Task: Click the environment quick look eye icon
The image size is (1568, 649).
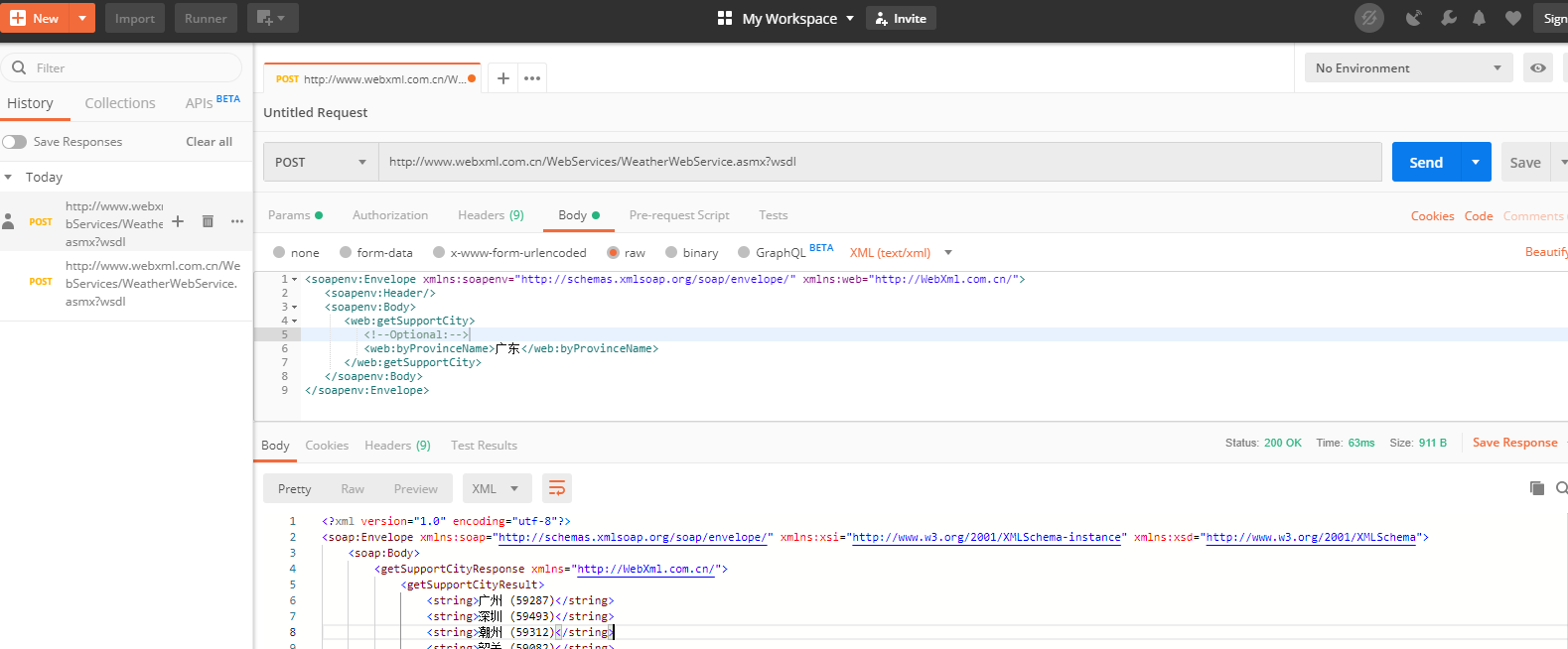Action: click(1538, 67)
